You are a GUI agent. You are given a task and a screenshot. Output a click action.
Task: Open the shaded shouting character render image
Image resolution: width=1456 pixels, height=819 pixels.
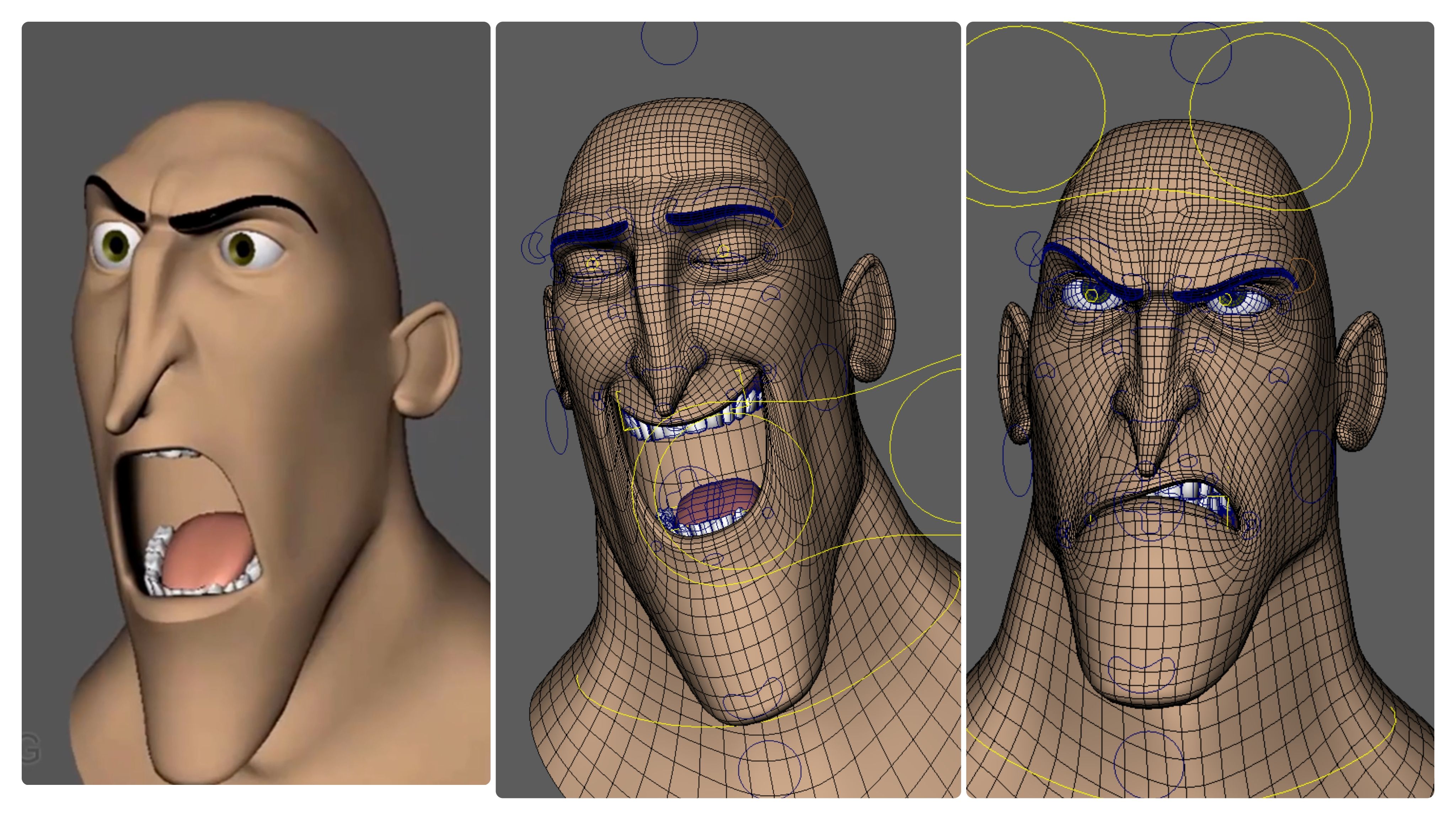coord(256,403)
